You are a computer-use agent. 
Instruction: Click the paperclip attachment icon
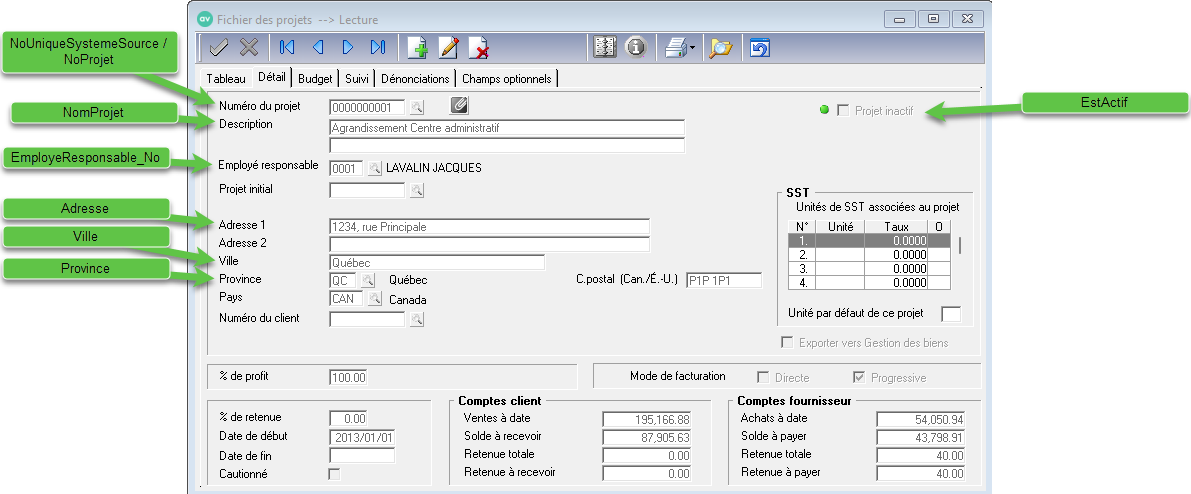(459, 105)
